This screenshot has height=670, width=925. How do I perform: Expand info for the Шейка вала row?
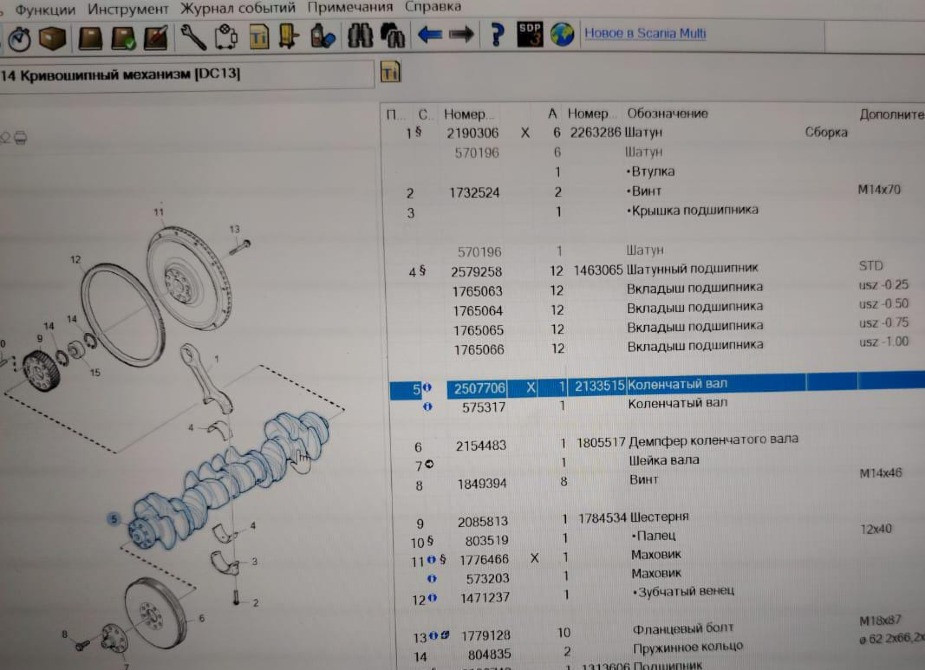430,462
